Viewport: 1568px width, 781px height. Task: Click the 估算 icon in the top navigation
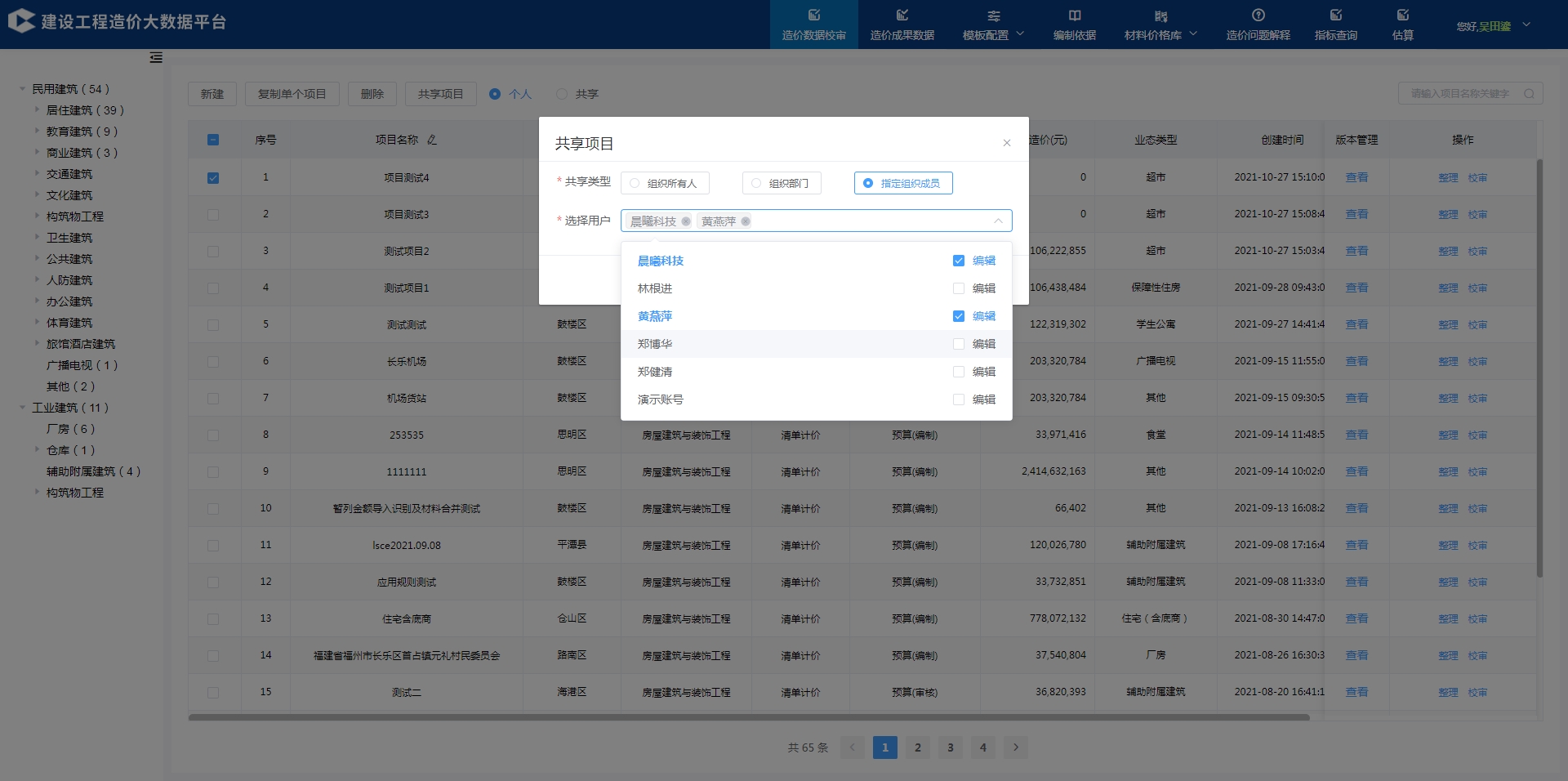point(1403,15)
